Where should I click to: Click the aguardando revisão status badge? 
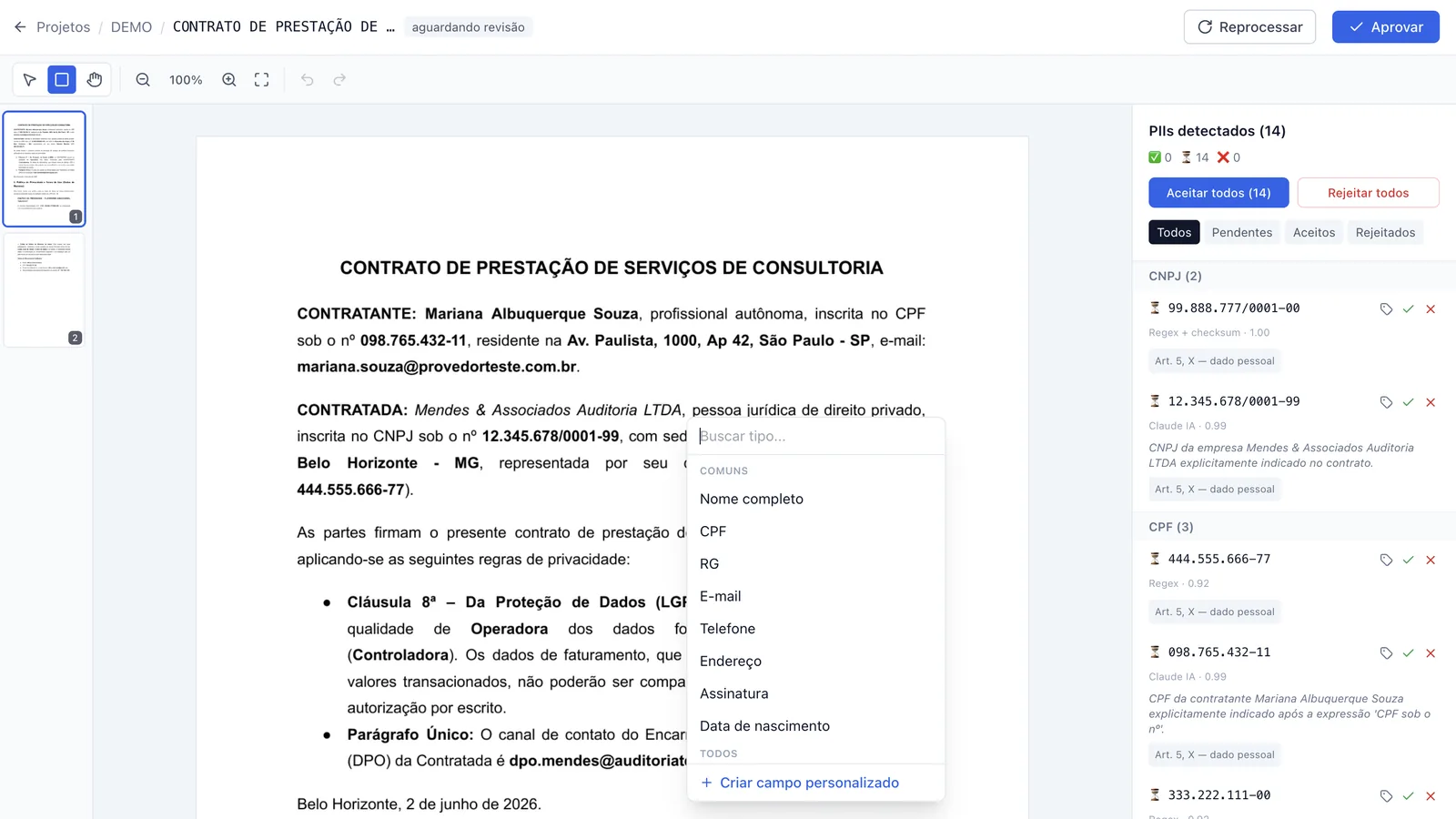pyautogui.click(x=468, y=27)
